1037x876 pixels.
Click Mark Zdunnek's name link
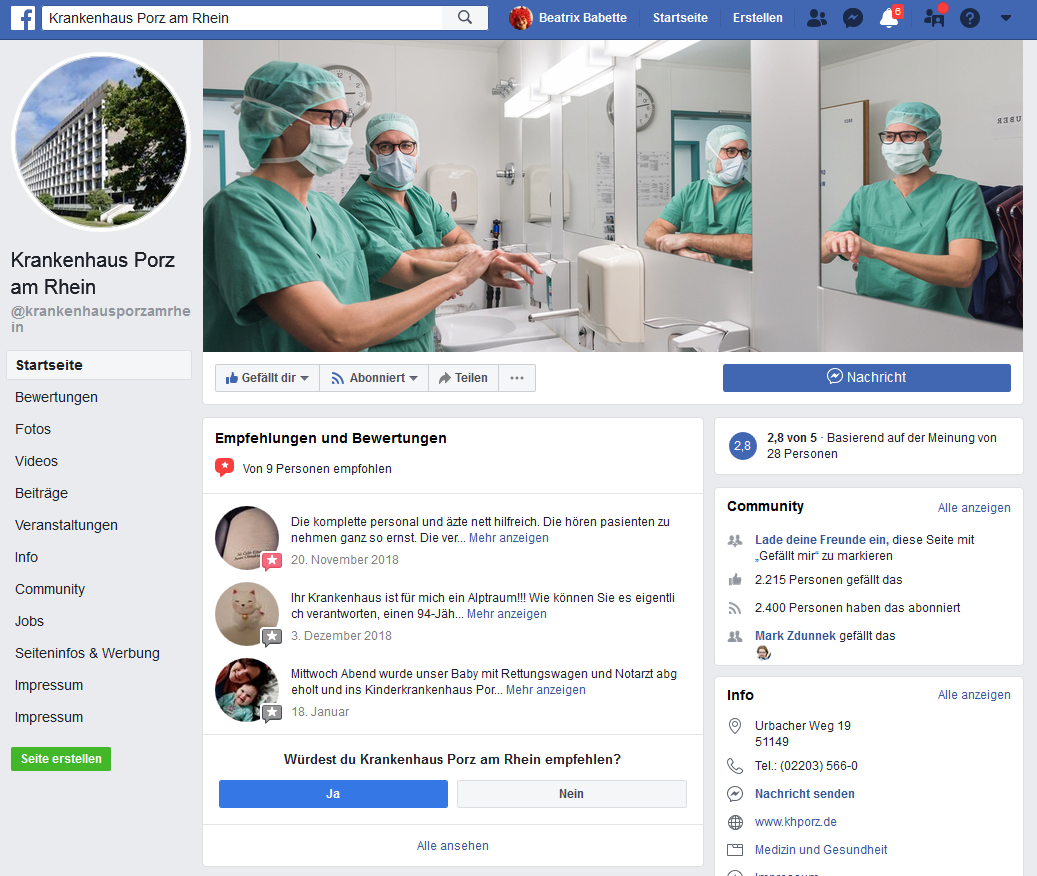795,636
